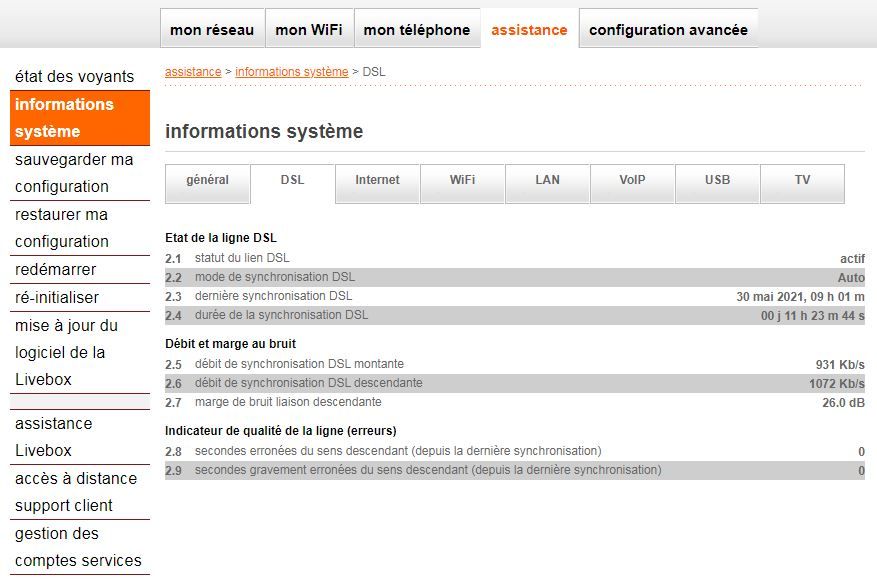Open the WiFi information tab

point(461,183)
